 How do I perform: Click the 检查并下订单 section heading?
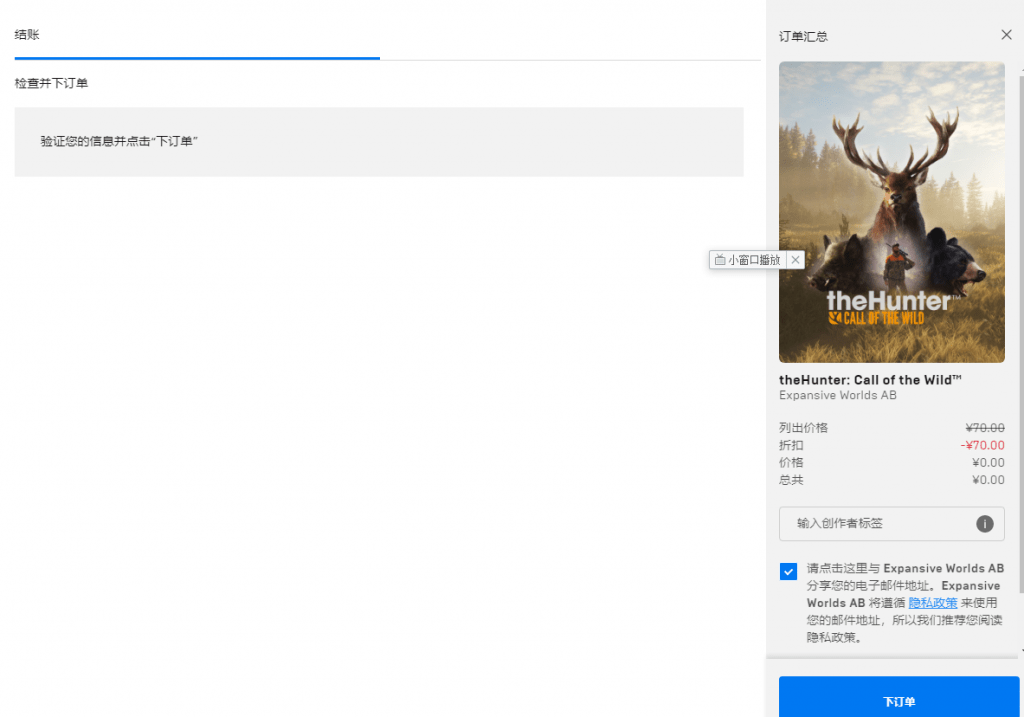(52, 83)
